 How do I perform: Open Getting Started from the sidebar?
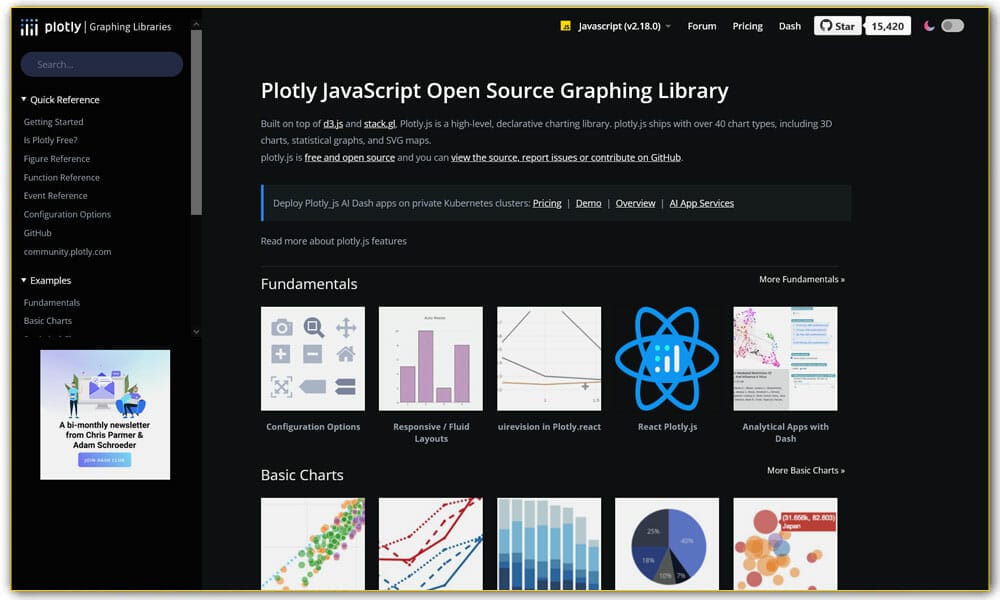[x=52, y=121]
